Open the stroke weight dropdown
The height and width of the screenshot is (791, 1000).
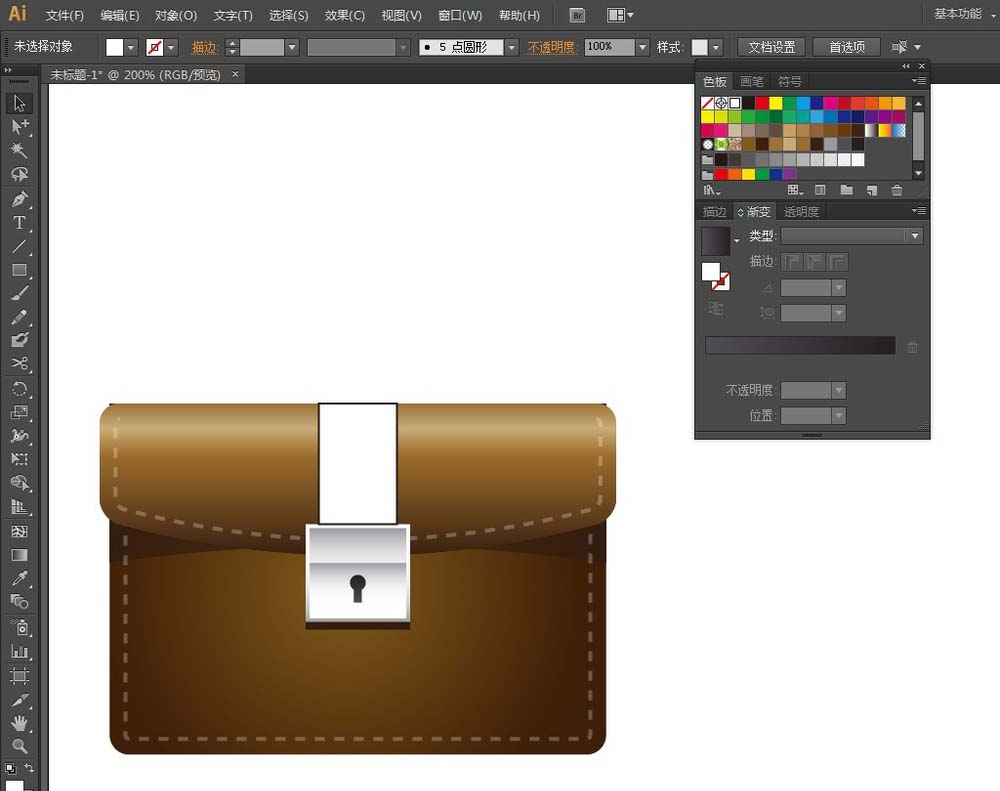point(291,47)
